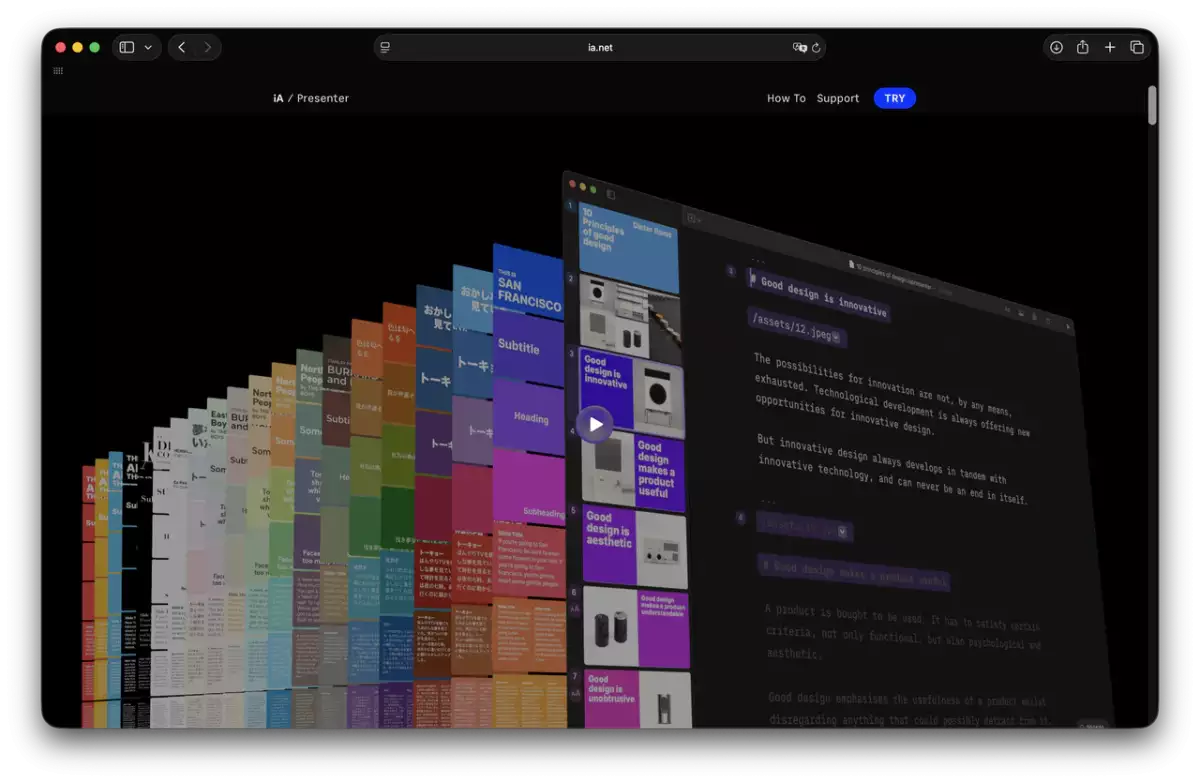The image size is (1200, 783).
Task: Play the Presenter demo video
Action: point(595,424)
